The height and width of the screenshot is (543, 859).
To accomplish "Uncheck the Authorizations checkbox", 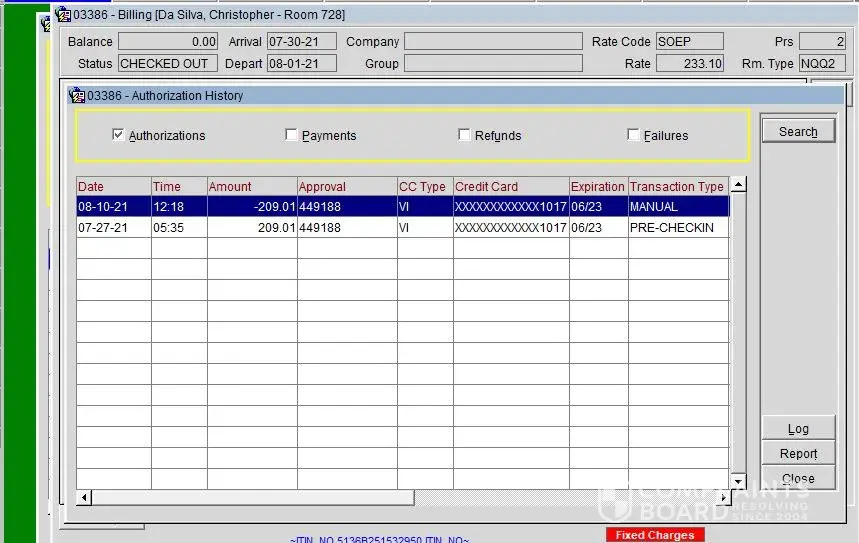I will (119, 135).
